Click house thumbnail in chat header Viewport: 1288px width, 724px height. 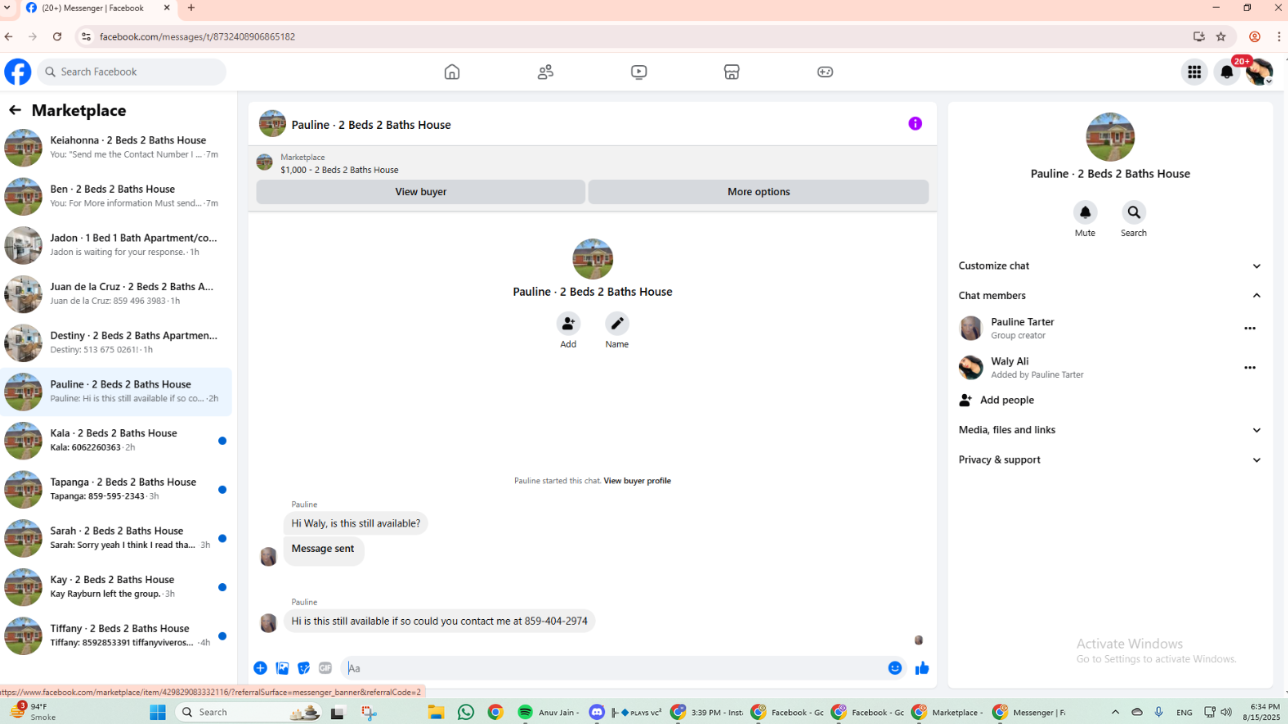point(272,124)
